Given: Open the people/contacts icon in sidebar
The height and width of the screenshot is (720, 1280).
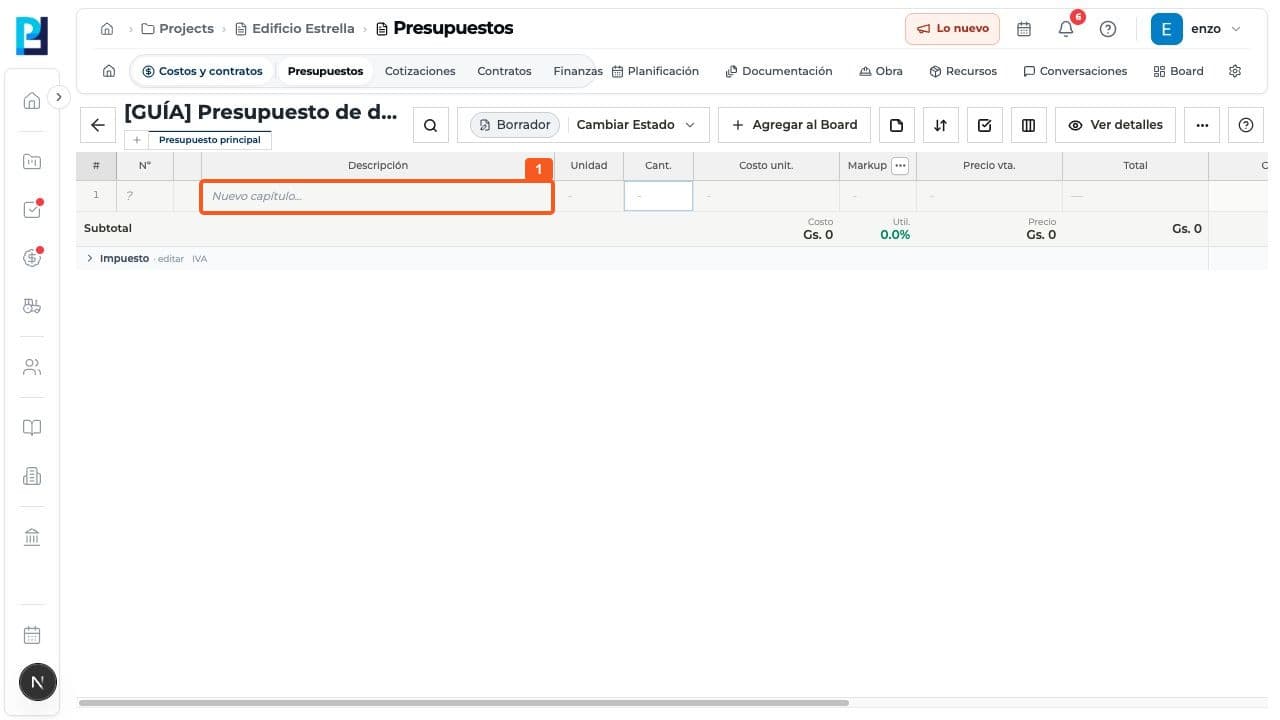Looking at the screenshot, I should coord(32,367).
